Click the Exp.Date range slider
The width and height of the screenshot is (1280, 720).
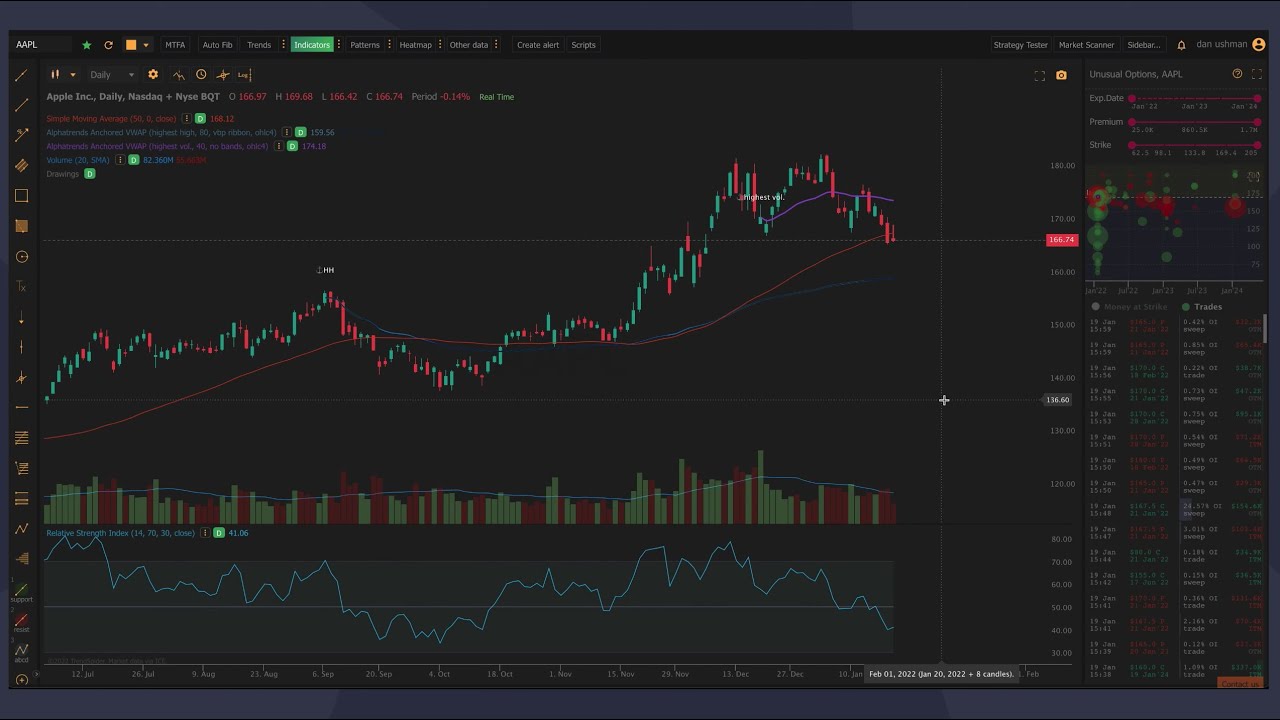pyautogui.click(x=1195, y=99)
